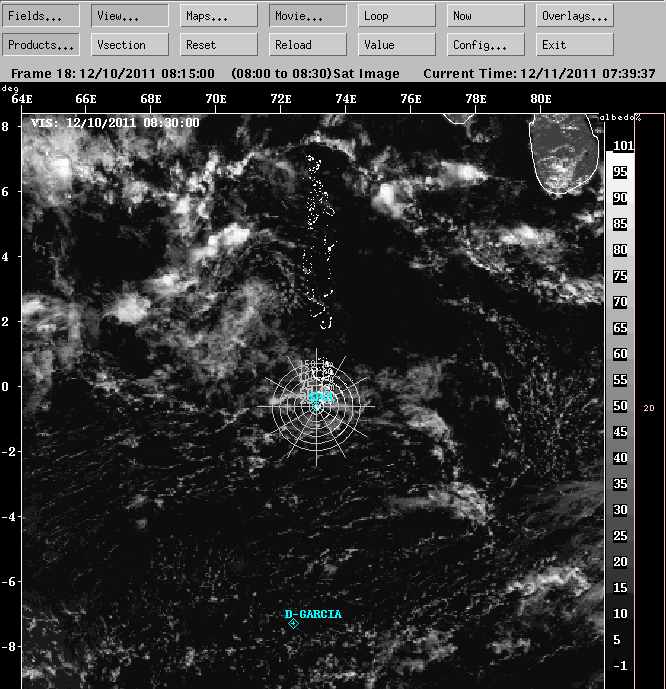Image resolution: width=666 pixels, height=689 pixels.
Task: Open the View... options button
Action: [130, 16]
